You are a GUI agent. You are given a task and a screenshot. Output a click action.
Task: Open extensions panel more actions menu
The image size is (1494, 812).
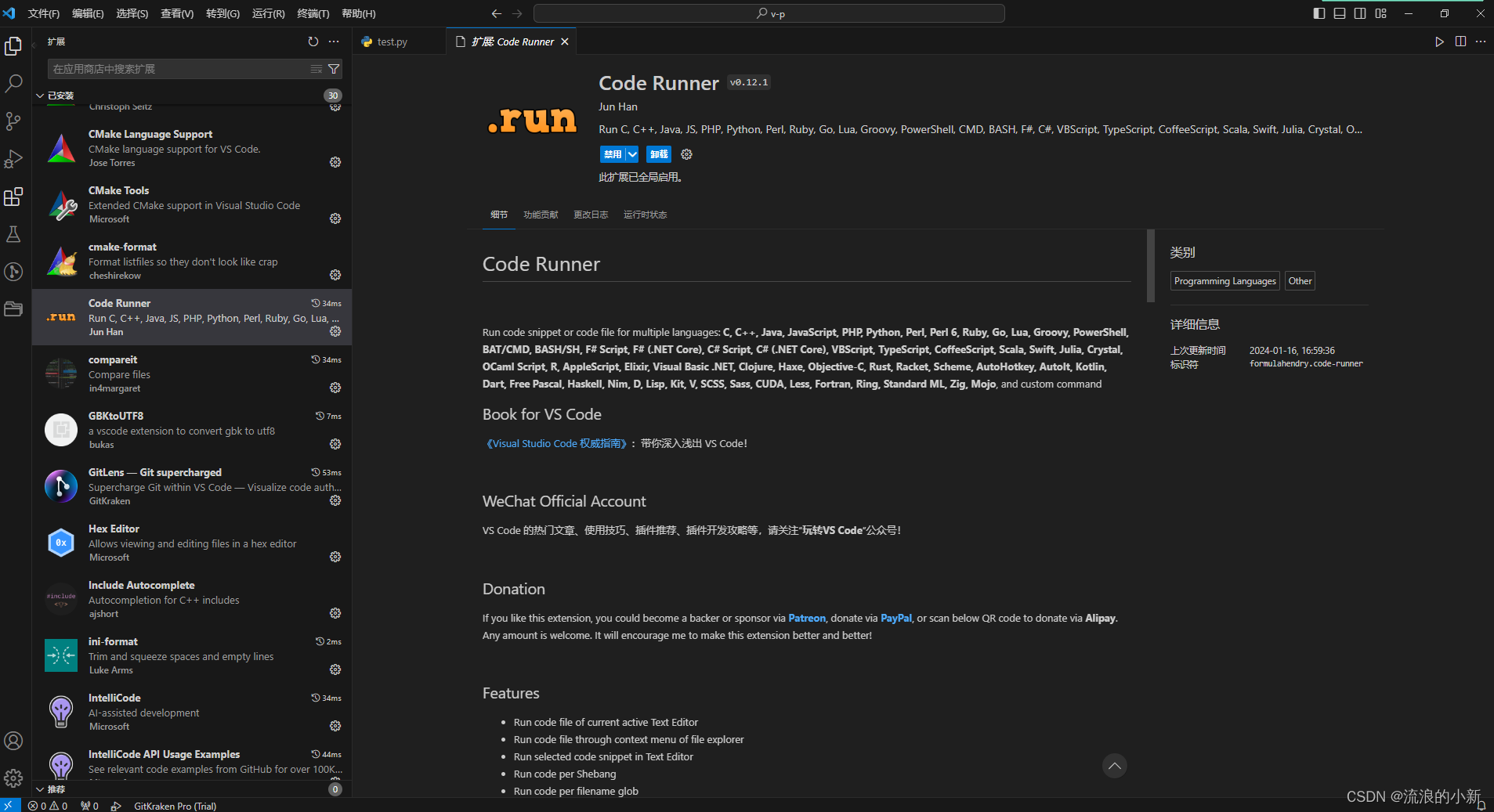pos(334,42)
